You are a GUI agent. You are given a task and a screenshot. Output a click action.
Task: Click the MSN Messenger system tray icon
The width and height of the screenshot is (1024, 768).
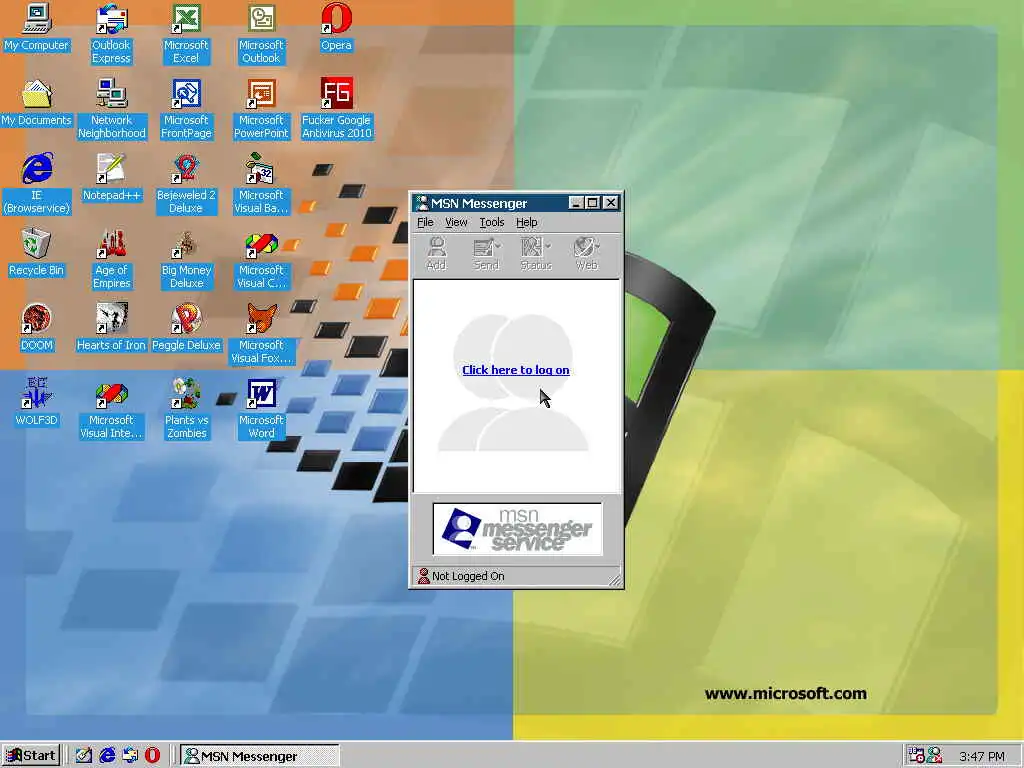coord(934,756)
